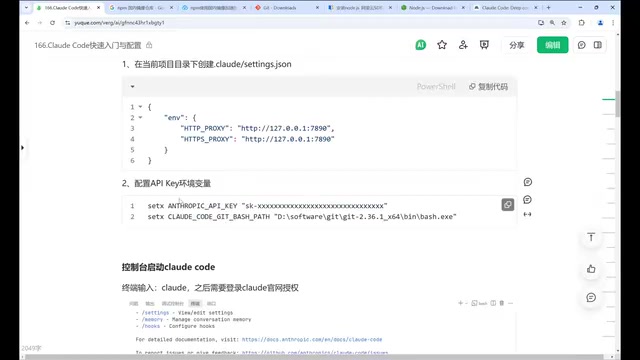The image size is (640, 360).
Task: Click the HTTP_PROXY line in code
Action: [x=257, y=128]
